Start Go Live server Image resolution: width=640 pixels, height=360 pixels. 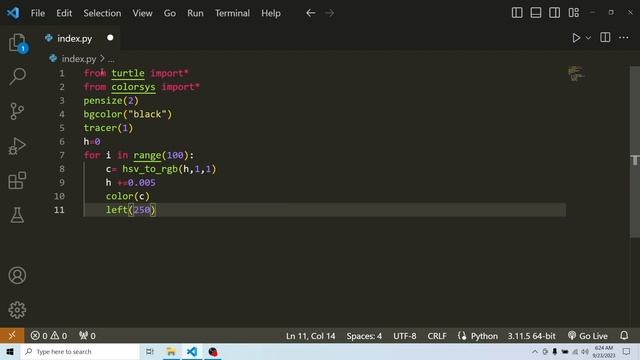coord(588,336)
